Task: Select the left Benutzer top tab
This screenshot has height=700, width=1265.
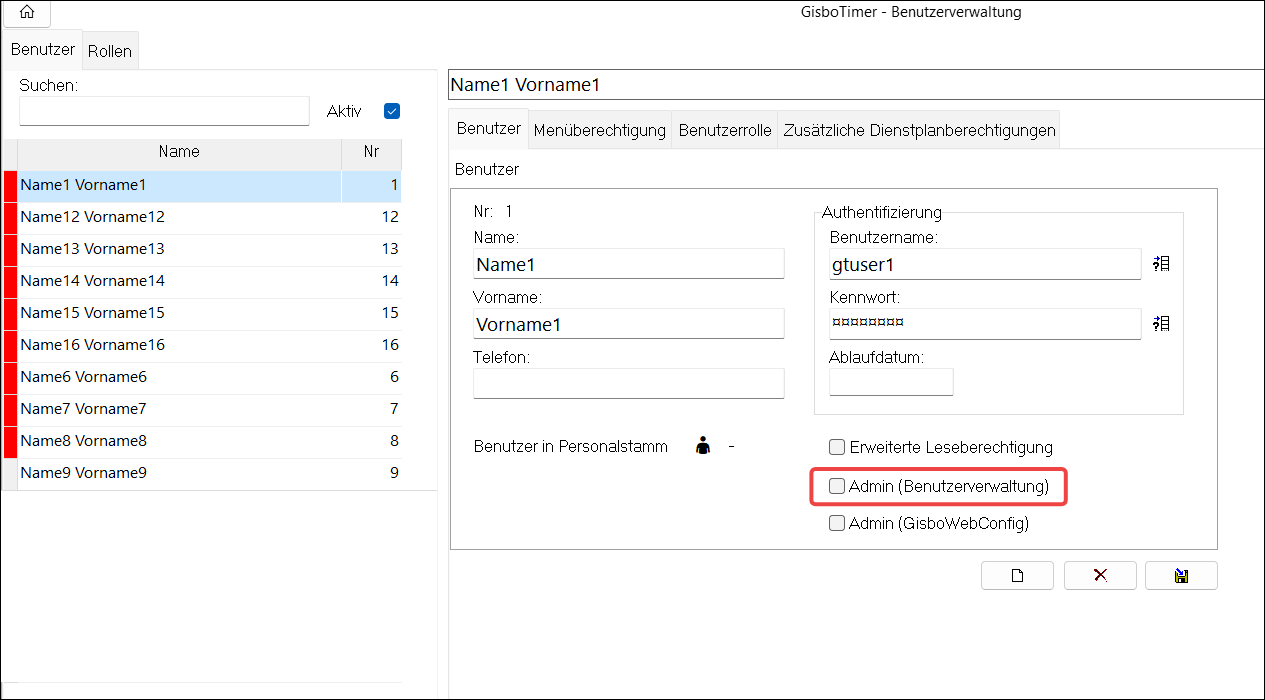Action: point(43,50)
